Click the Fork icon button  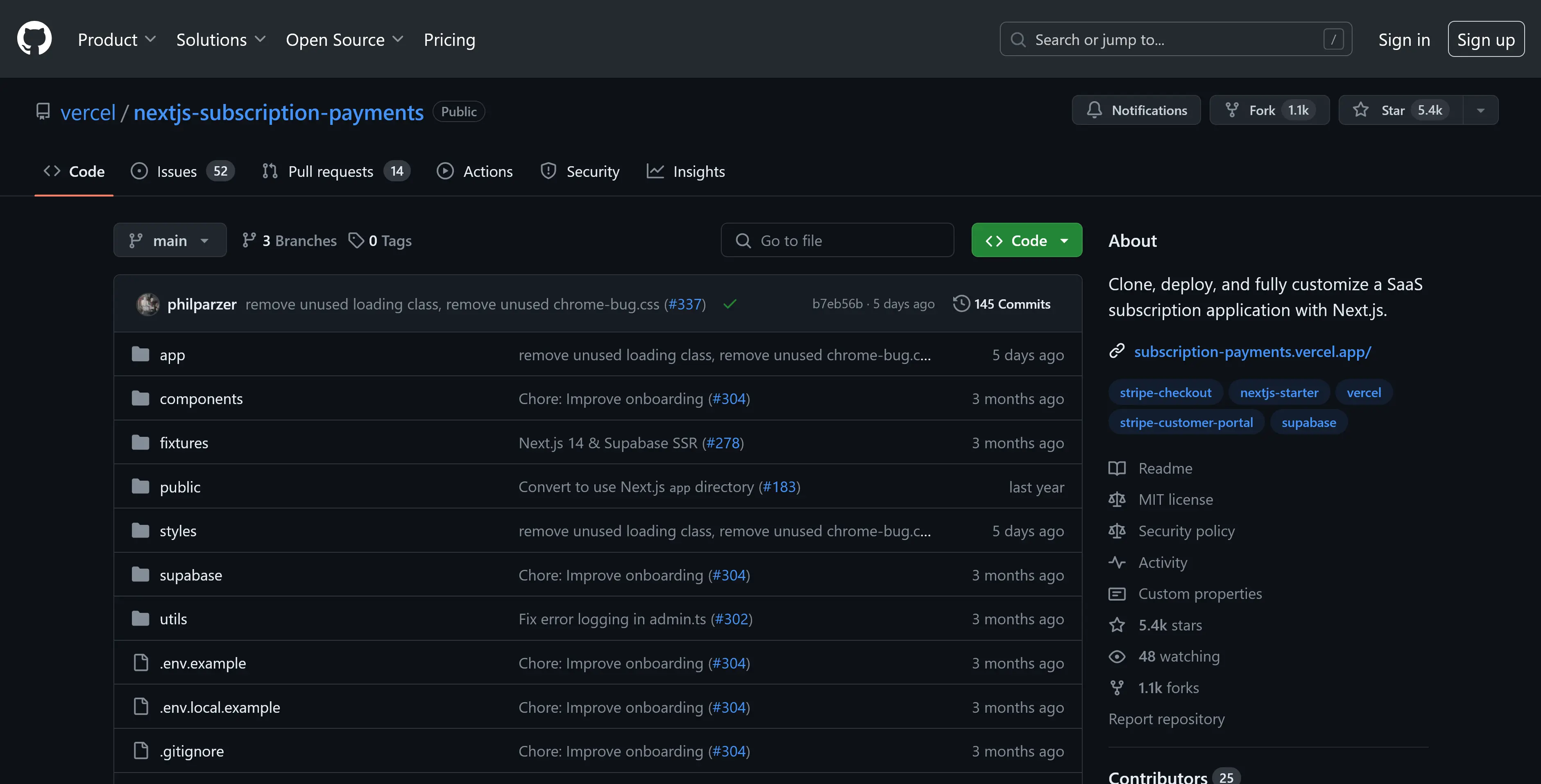tap(1232, 110)
